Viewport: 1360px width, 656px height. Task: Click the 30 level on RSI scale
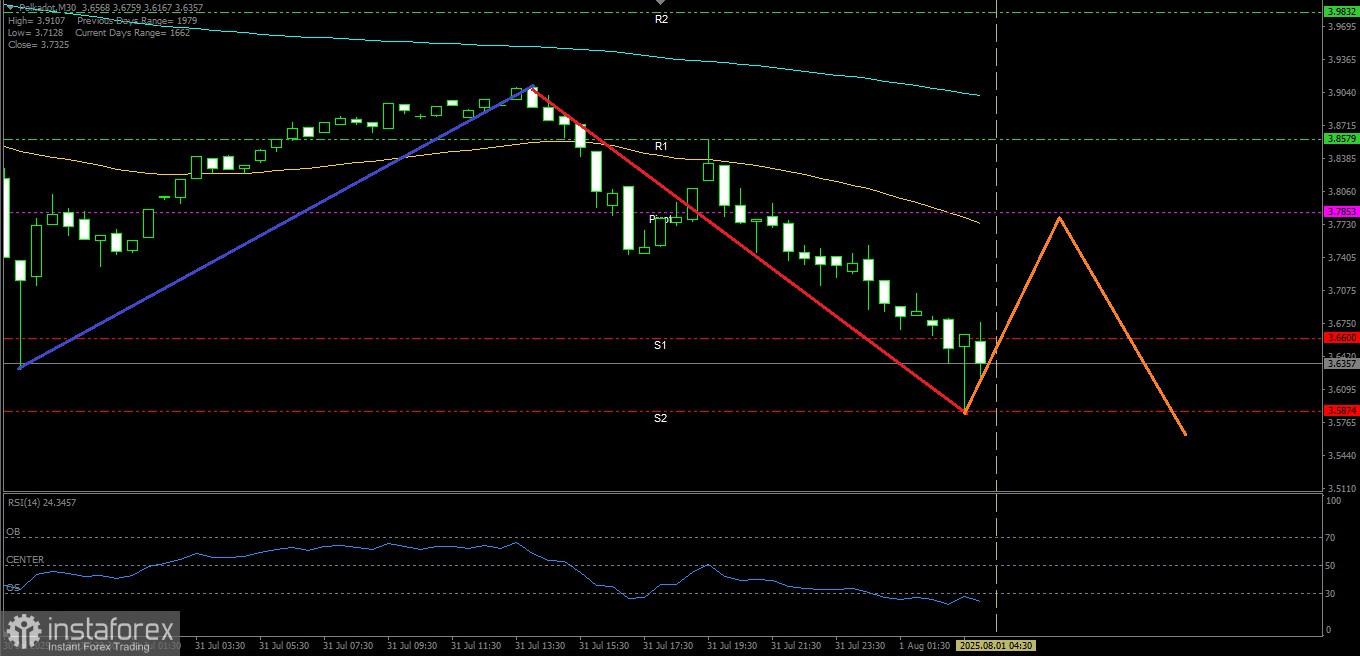pyautogui.click(x=1331, y=594)
